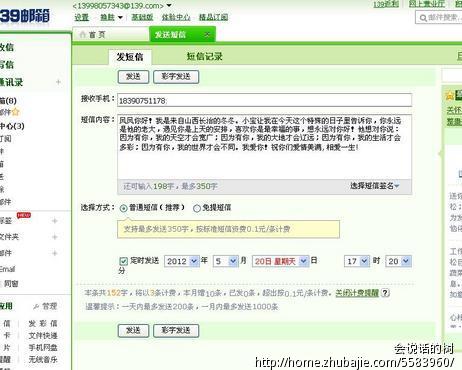This screenshot has height=370, width=462.
Task: Click the magnifier icon in mail search
Action: coord(423,18)
